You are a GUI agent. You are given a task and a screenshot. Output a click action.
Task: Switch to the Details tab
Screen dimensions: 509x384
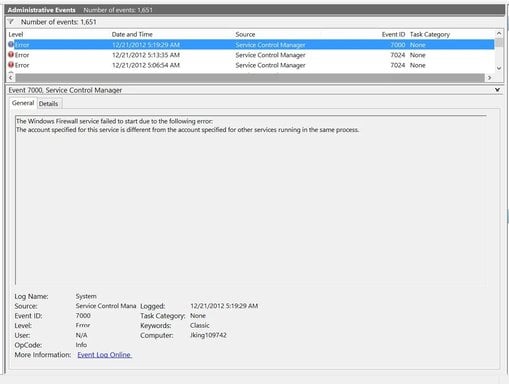[48, 104]
